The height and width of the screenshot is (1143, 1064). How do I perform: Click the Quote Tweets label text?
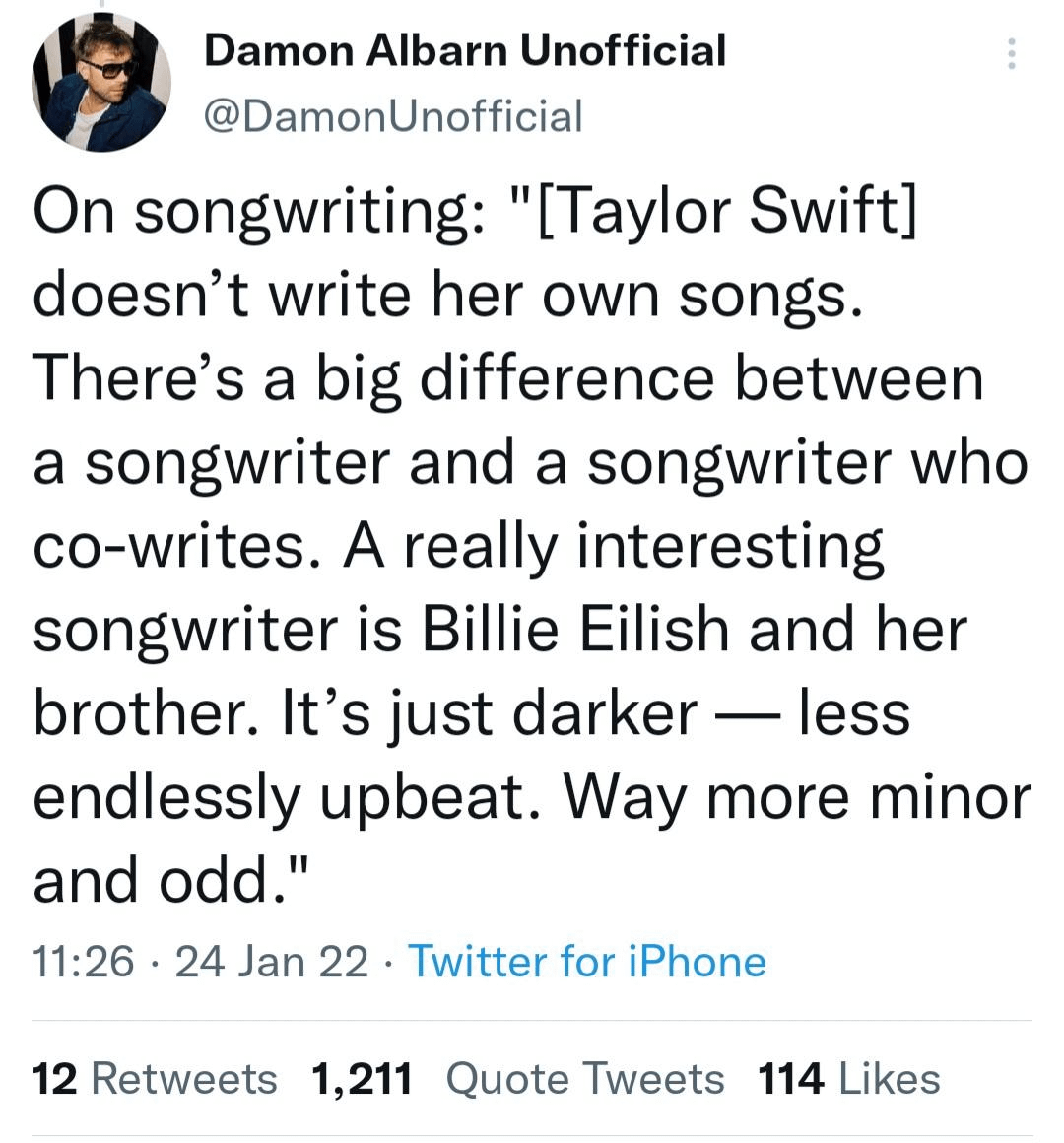585,1079
